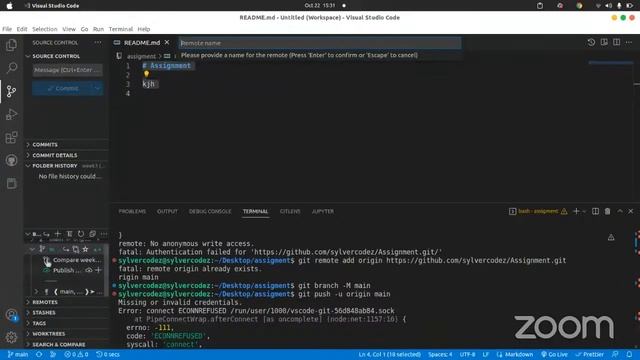This screenshot has height=360, width=640.
Task: Expand the Stashes section
Action: click(x=44, y=313)
